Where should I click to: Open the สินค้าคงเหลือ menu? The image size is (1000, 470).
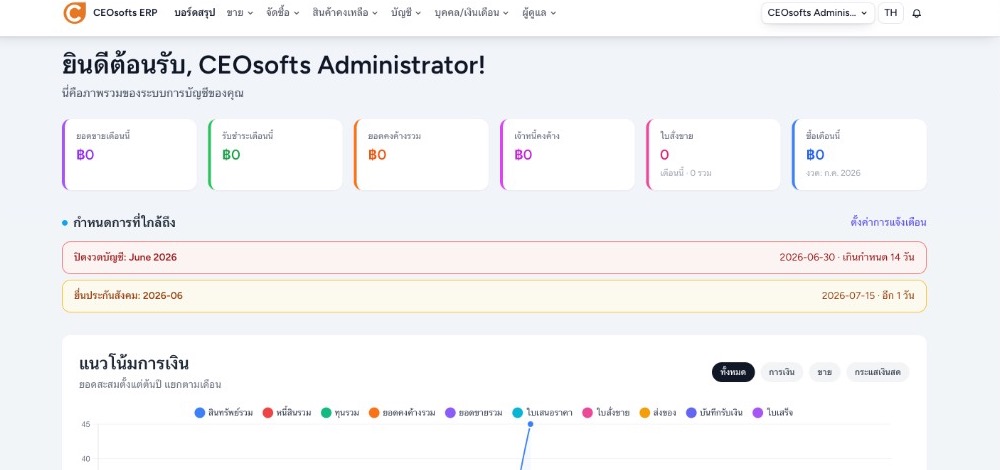[345, 13]
